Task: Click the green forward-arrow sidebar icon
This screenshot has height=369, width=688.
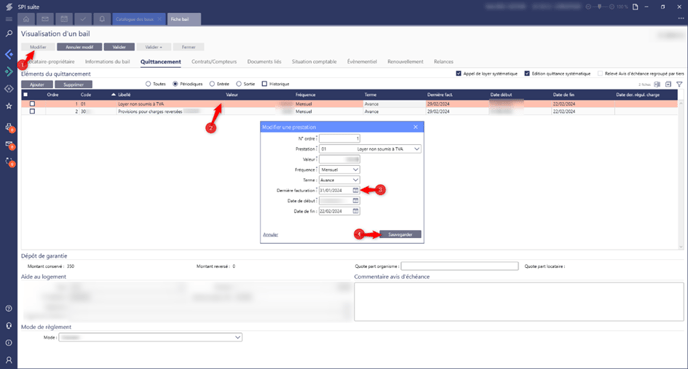Action: (9, 72)
